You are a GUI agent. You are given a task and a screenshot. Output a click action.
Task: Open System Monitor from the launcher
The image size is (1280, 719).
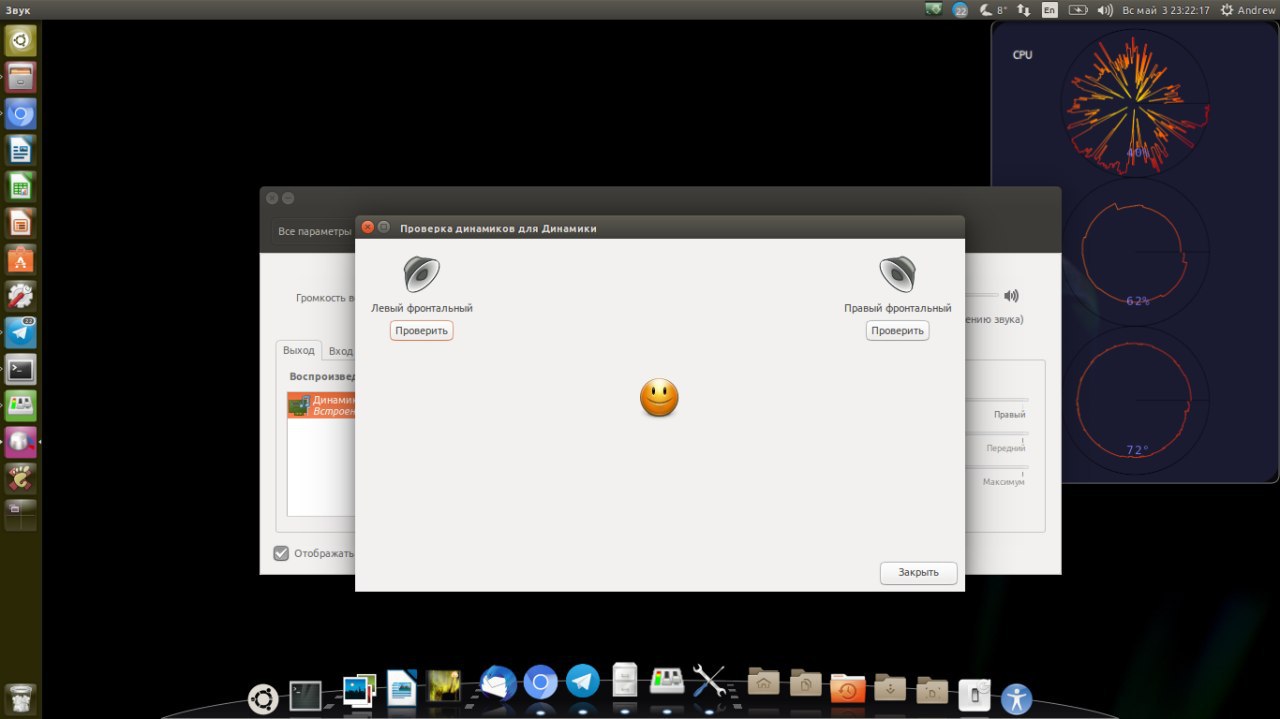[21, 406]
